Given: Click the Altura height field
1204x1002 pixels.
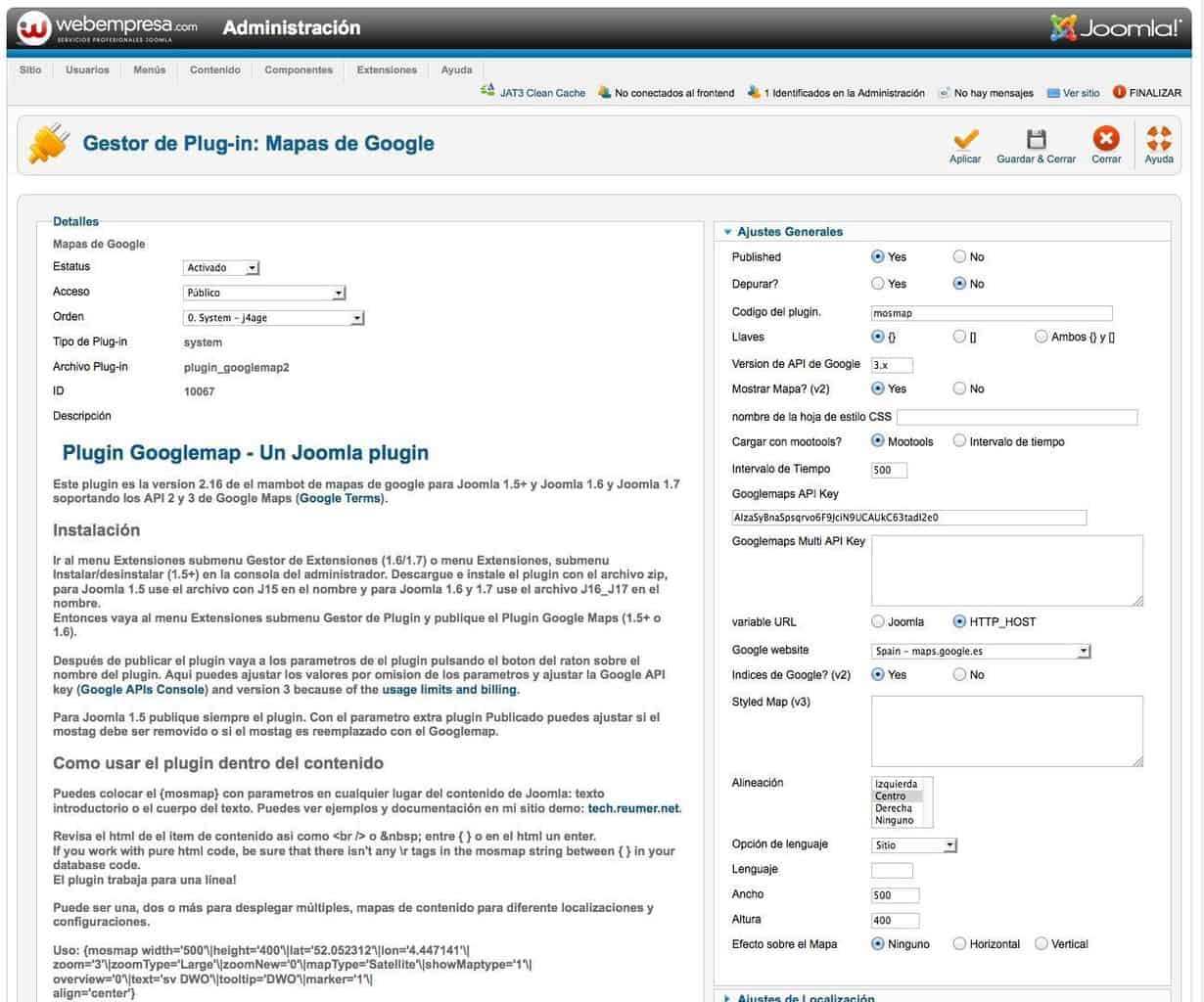Looking at the screenshot, I should tap(895, 920).
